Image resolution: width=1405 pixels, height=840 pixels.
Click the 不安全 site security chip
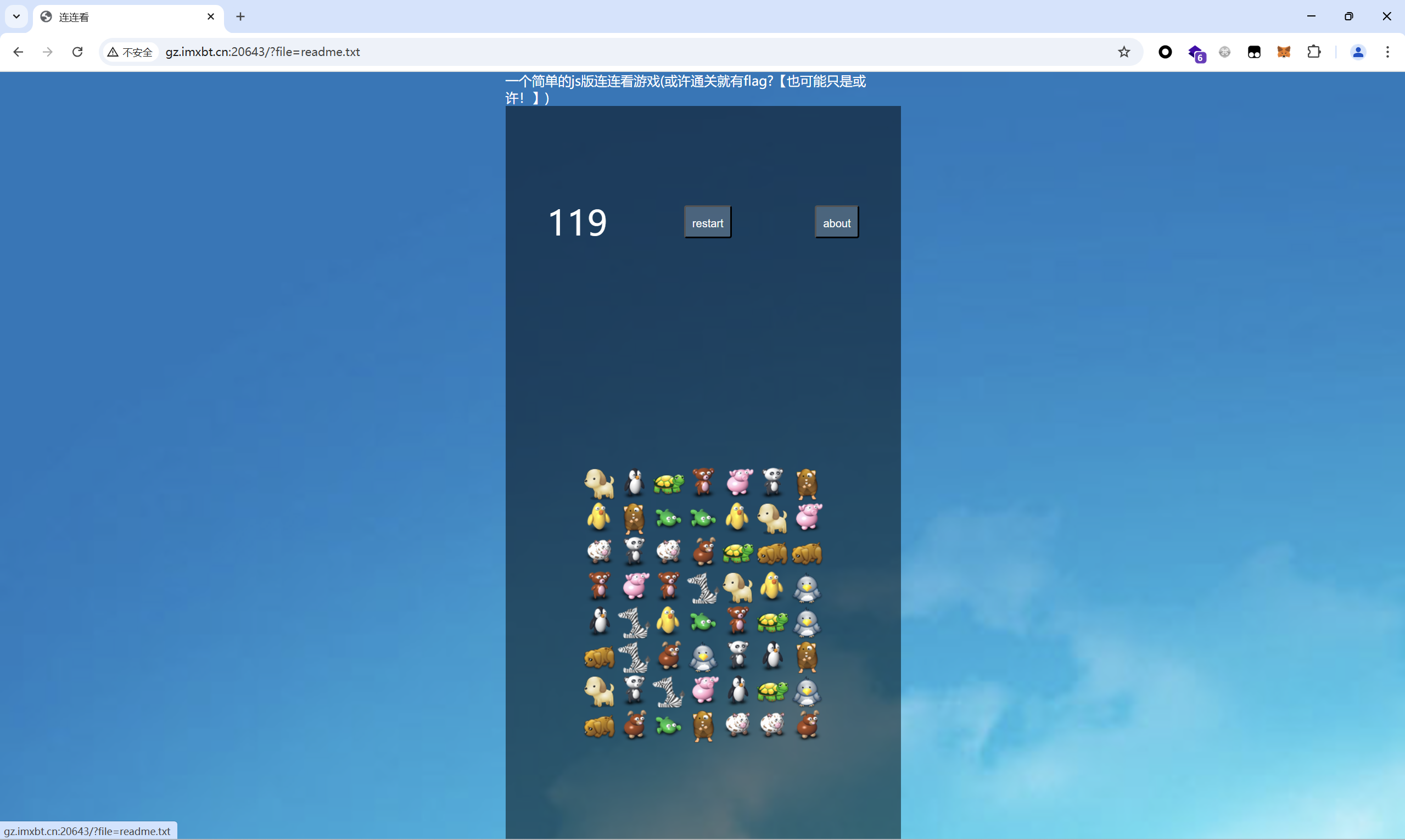click(x=130, y=52)
